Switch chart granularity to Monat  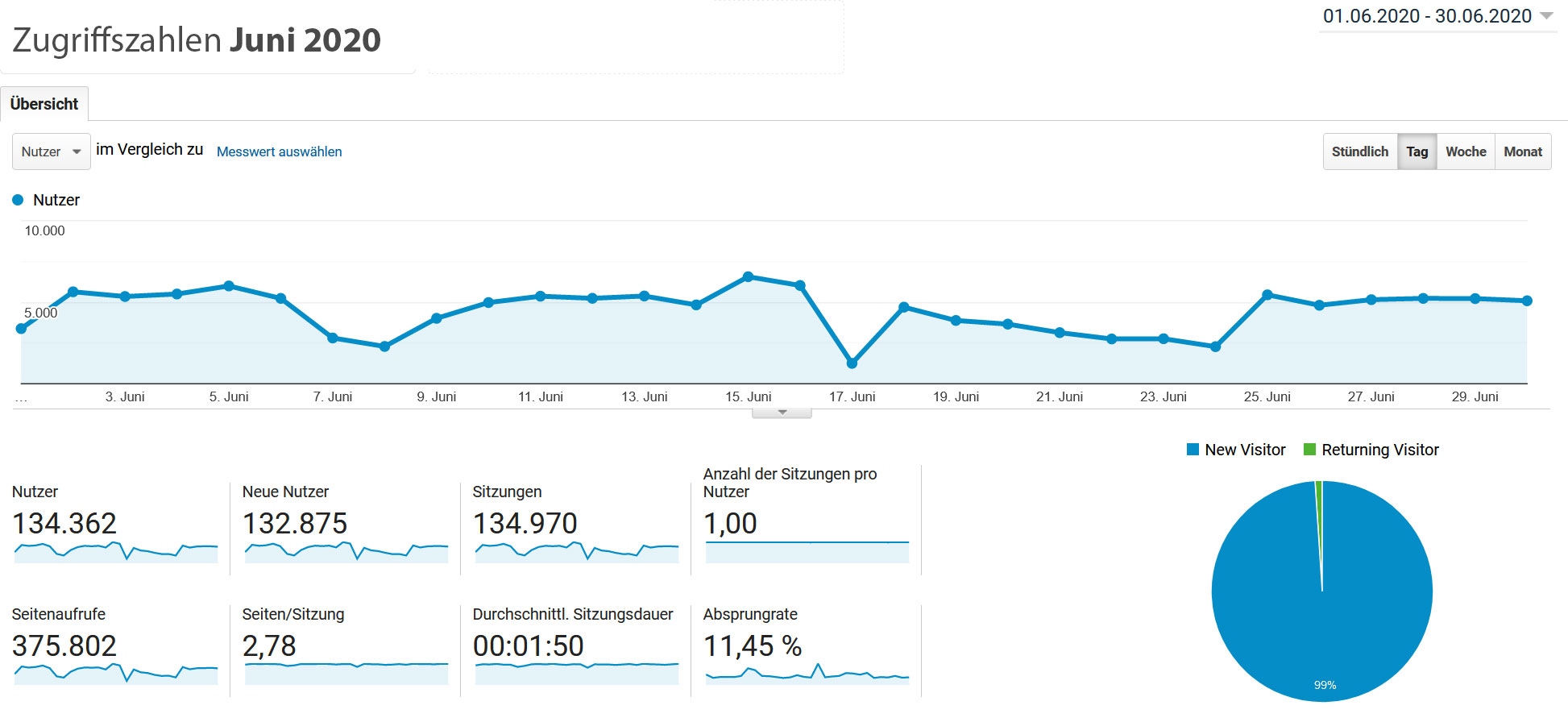tap(1522, 151)
